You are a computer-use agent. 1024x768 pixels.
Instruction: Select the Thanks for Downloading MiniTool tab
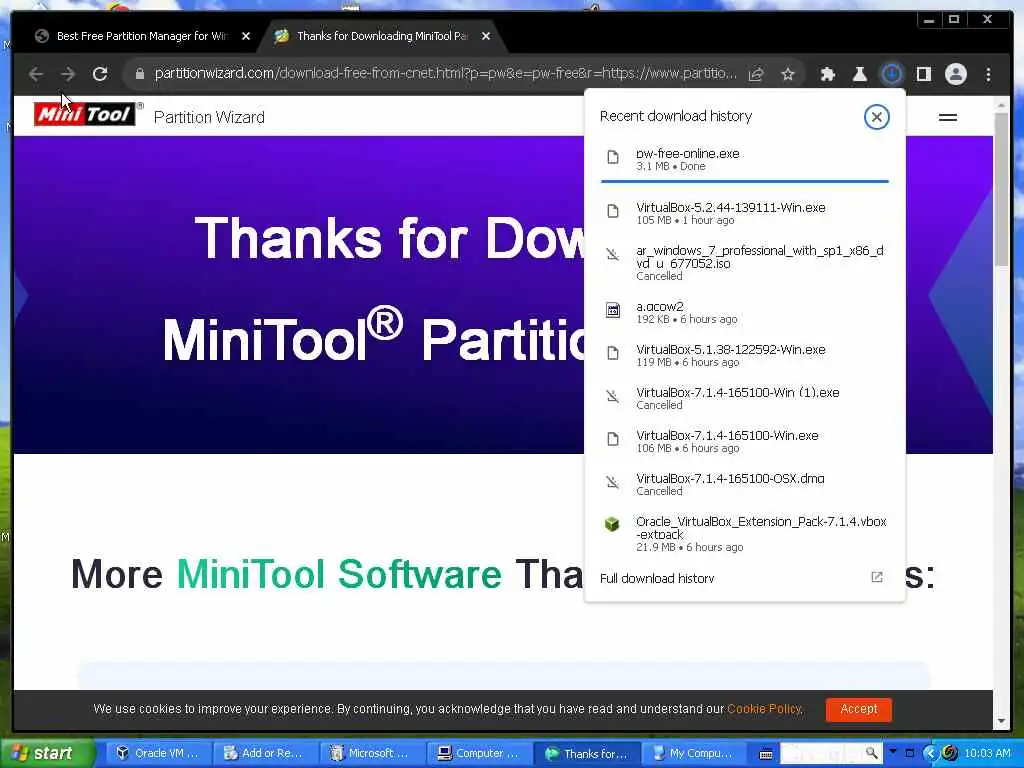382,36
